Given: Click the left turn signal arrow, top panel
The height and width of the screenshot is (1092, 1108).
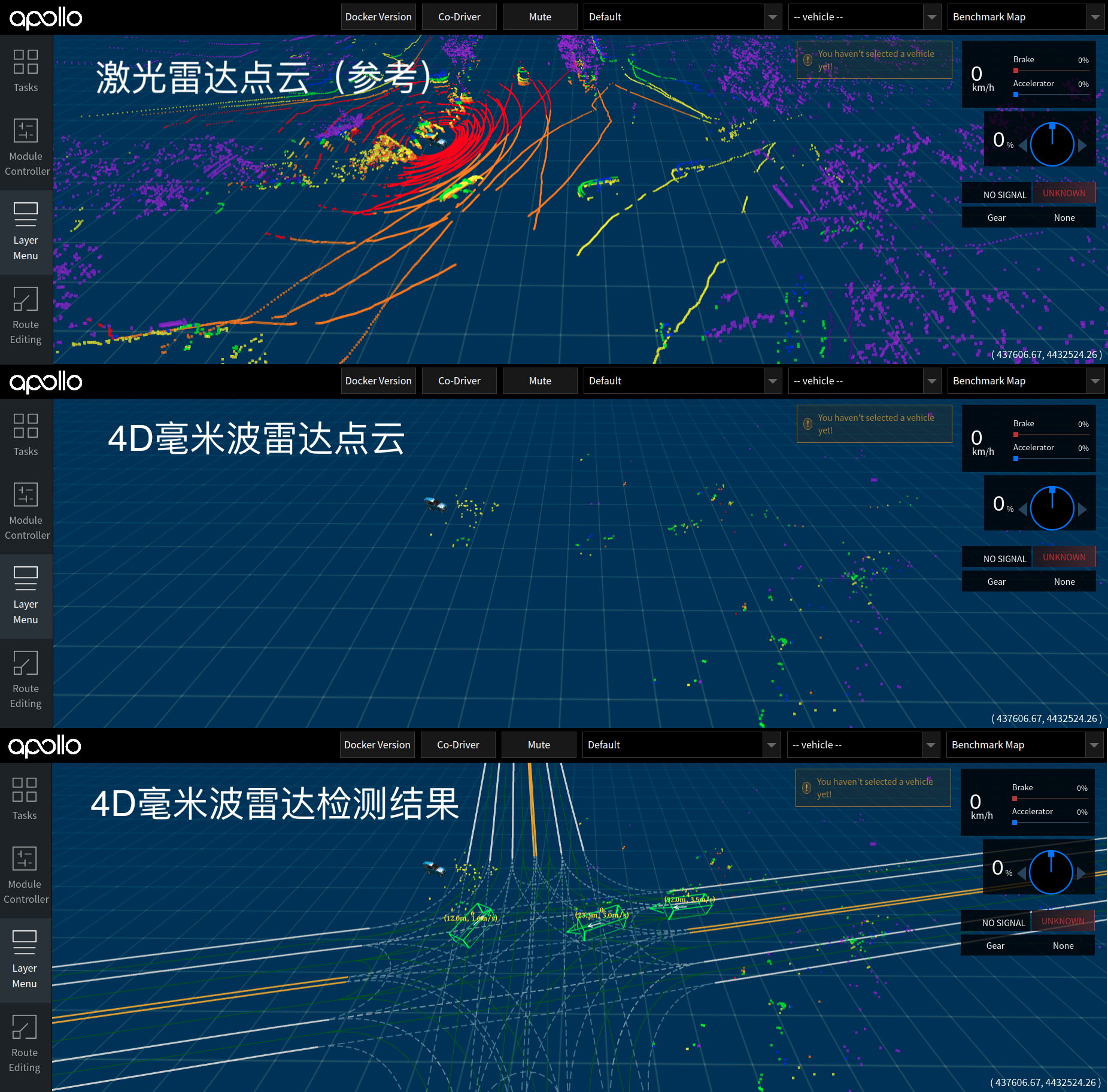Looking at the screenshot, I should tap(1023, 145).
